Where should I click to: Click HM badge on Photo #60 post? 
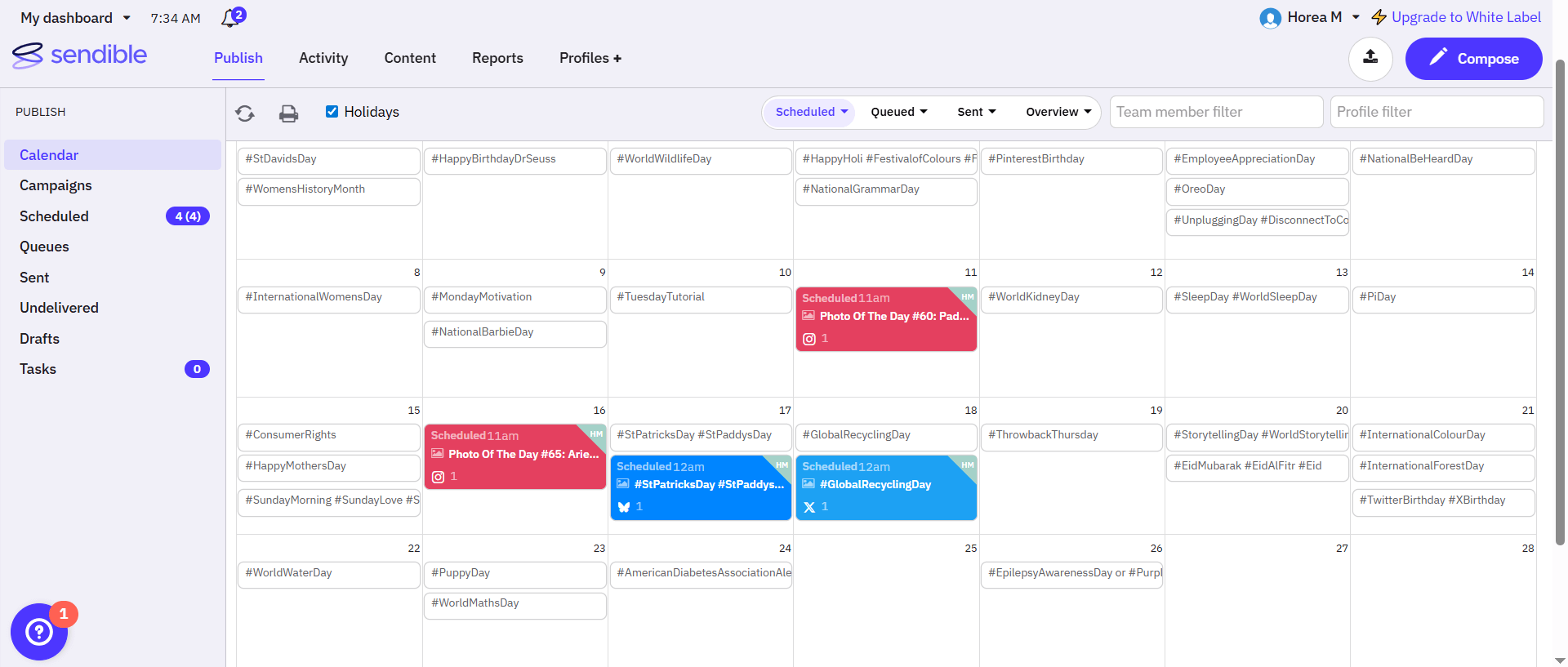click(x=967, y=296)
